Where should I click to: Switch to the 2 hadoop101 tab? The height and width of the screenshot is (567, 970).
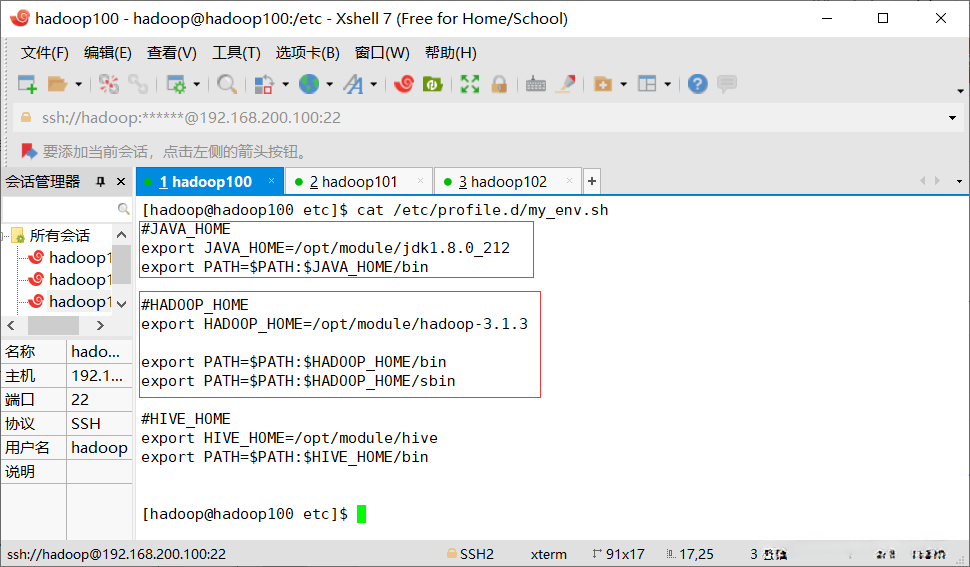pyautogui.click(x=358, y=182)
